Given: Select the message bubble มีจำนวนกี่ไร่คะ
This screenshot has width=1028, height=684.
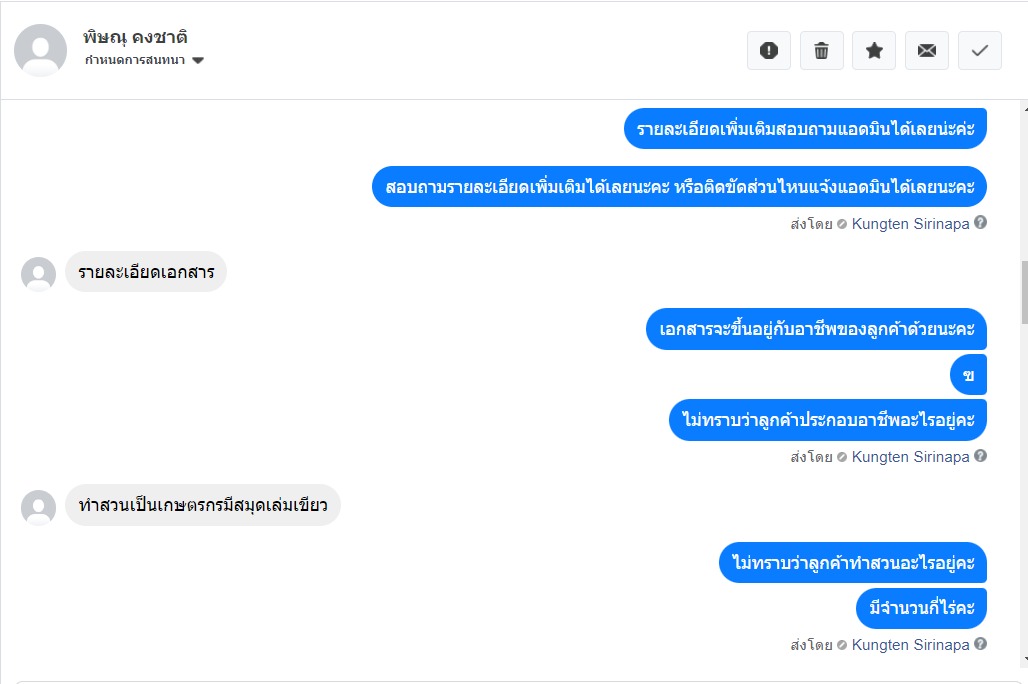Looking at the screenshot, I should pos(921,608).
